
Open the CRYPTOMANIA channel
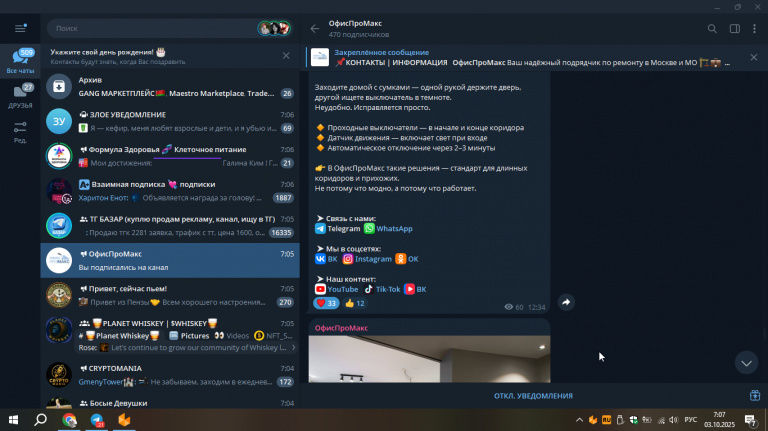(x=170, y=375)
